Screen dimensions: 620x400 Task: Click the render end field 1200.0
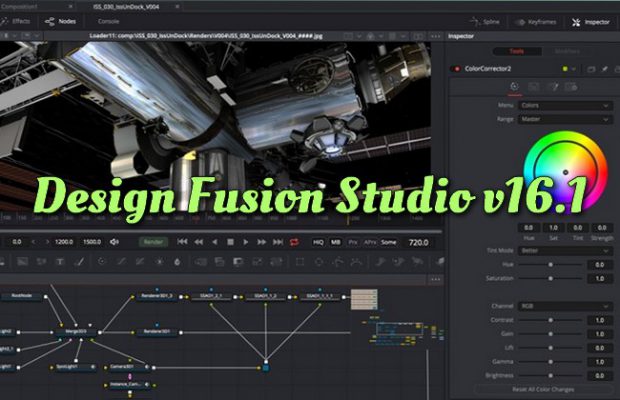[x=64, y=242]
